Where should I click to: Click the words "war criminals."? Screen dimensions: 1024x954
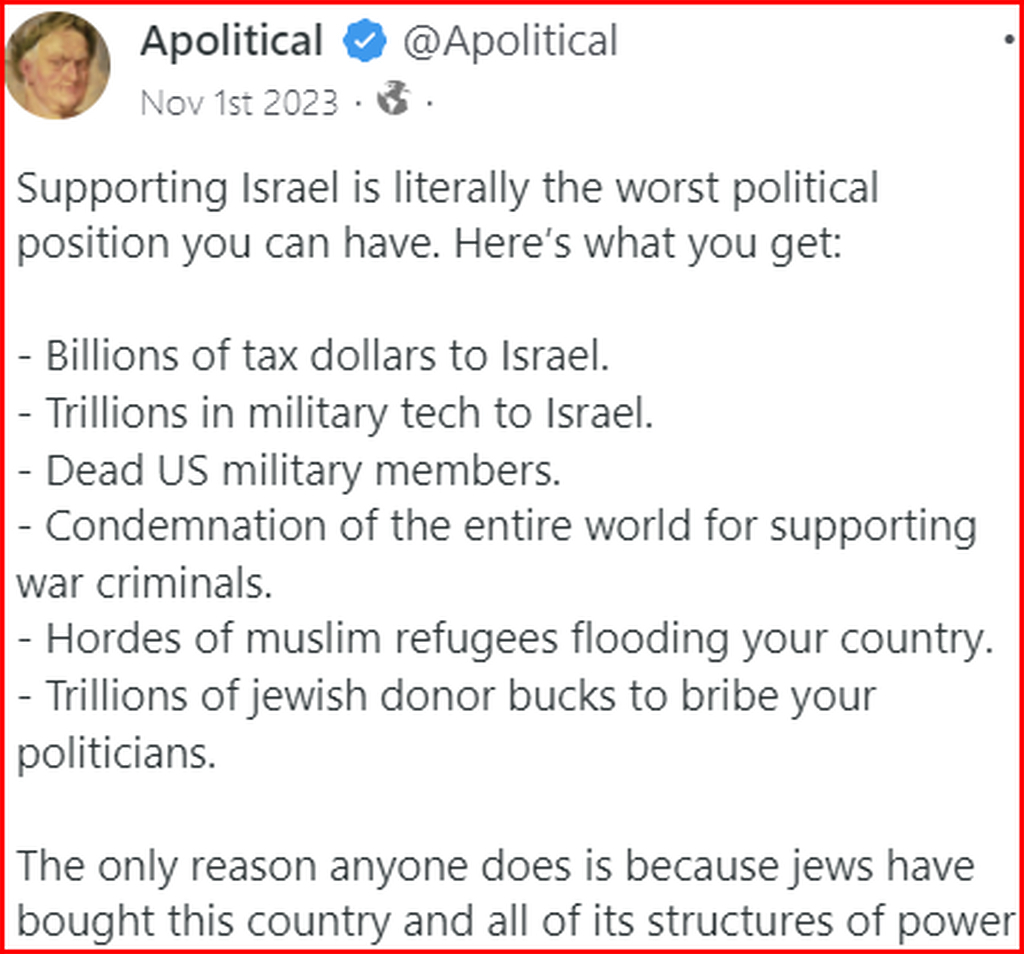[x=145, y=584]
